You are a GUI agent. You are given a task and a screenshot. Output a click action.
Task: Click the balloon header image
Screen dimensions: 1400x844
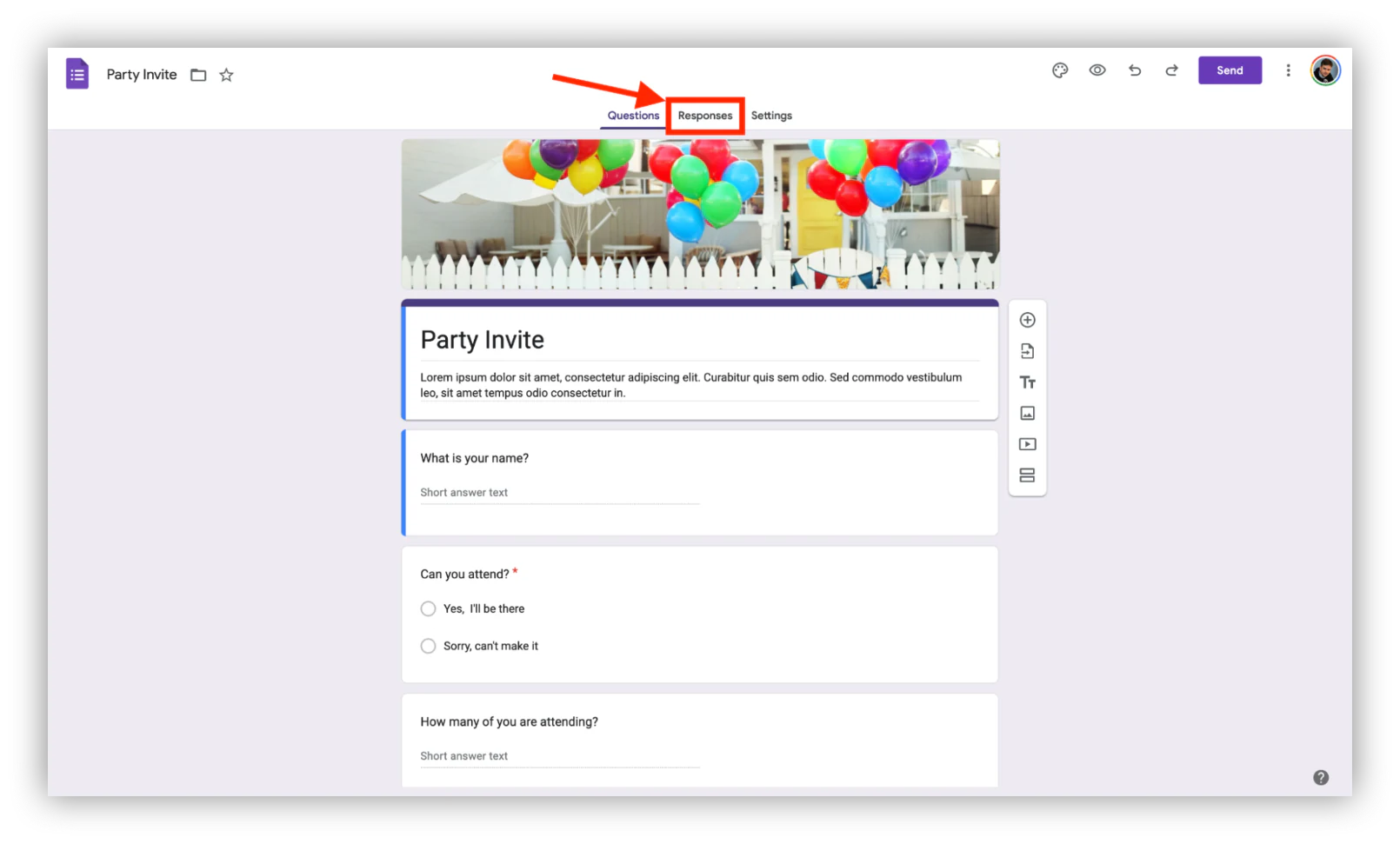pos(700,214)
